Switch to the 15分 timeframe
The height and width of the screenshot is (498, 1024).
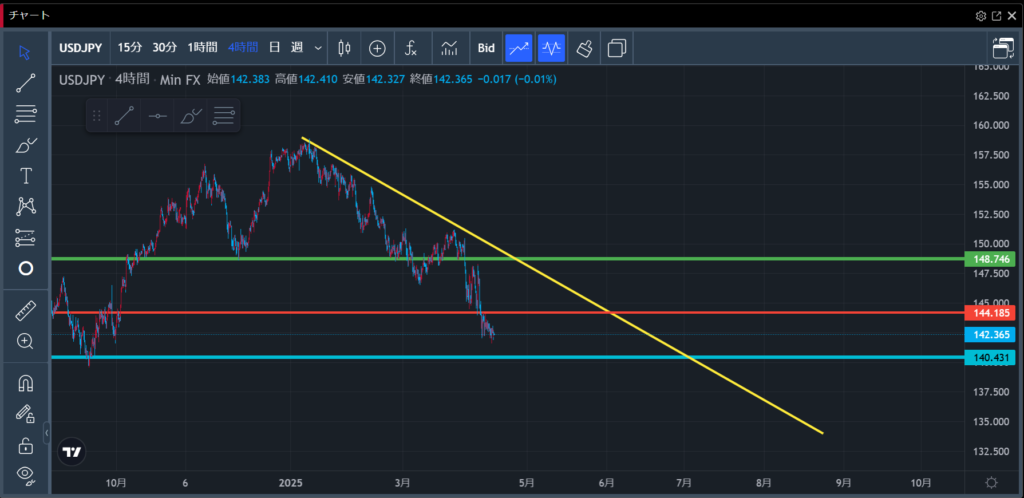click(130, 47)
